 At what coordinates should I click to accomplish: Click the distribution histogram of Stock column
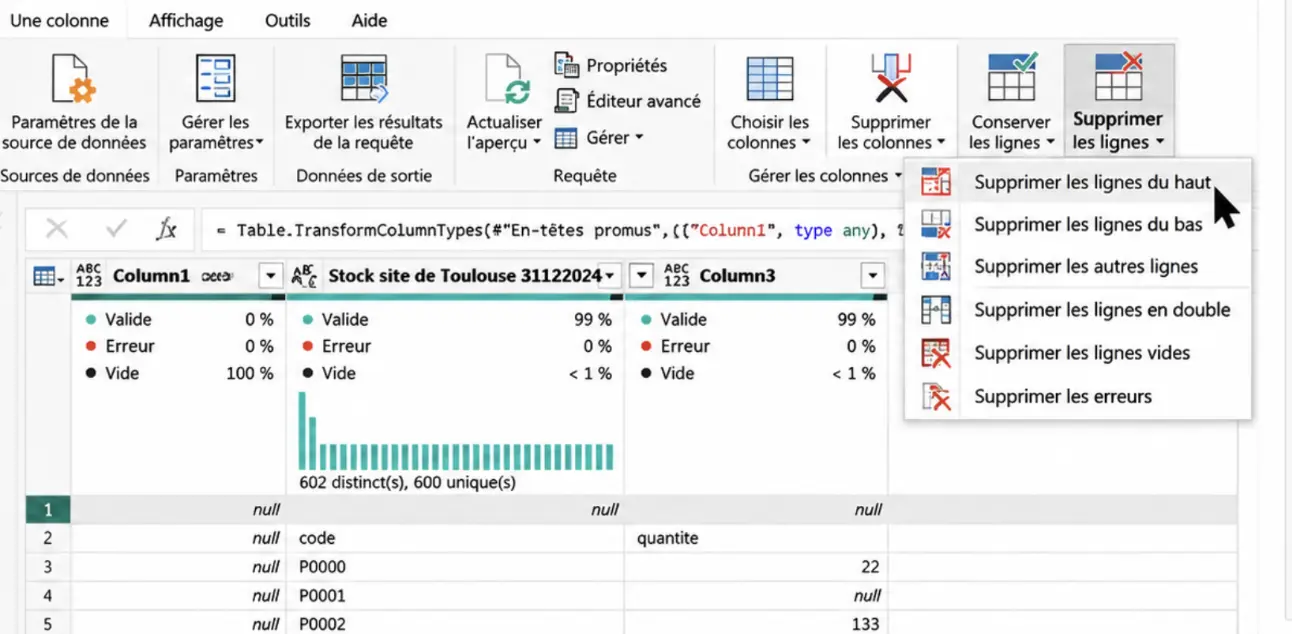pyautogui.click(x=455, y=431)
